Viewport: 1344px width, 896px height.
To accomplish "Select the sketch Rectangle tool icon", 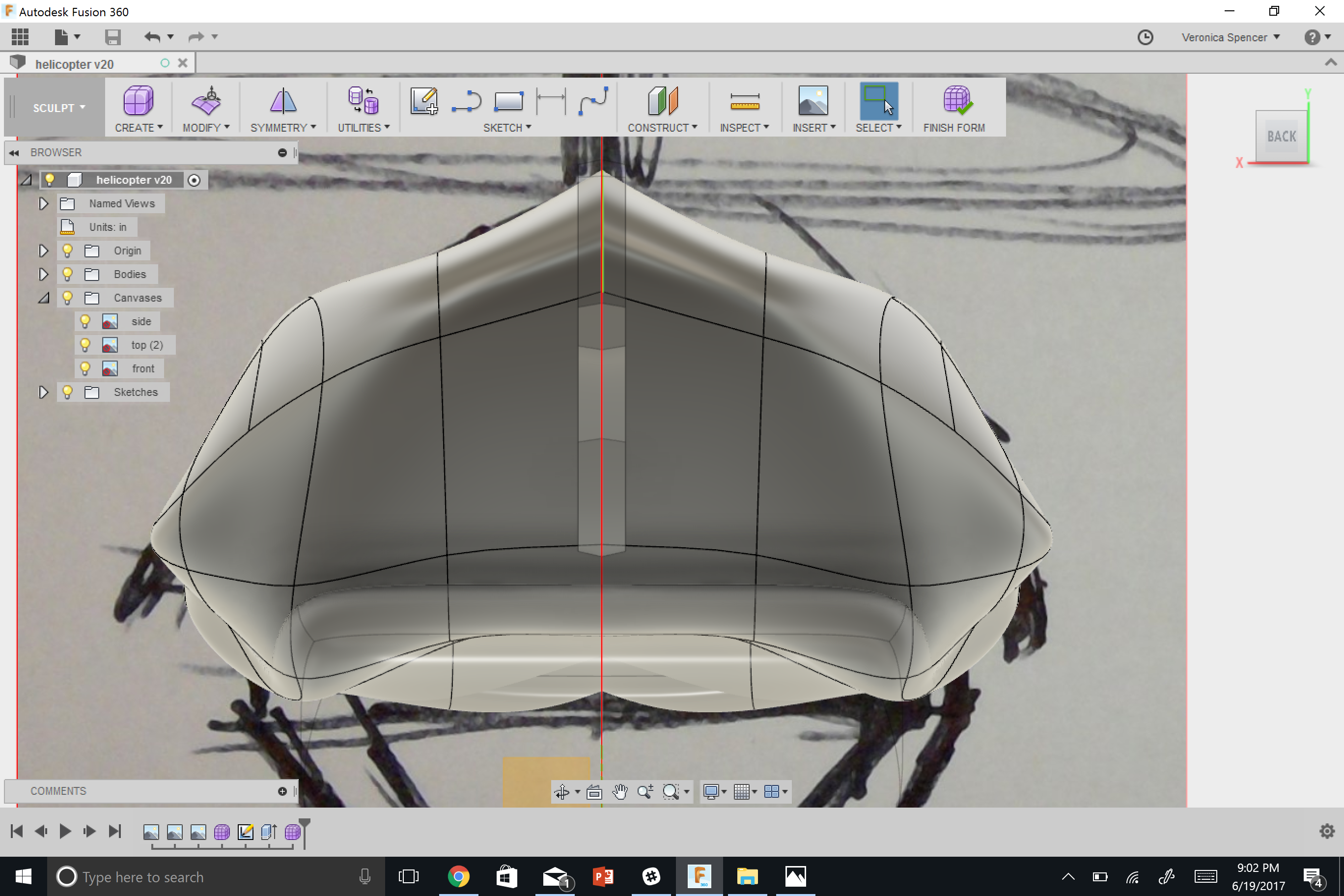I will 508,101.
